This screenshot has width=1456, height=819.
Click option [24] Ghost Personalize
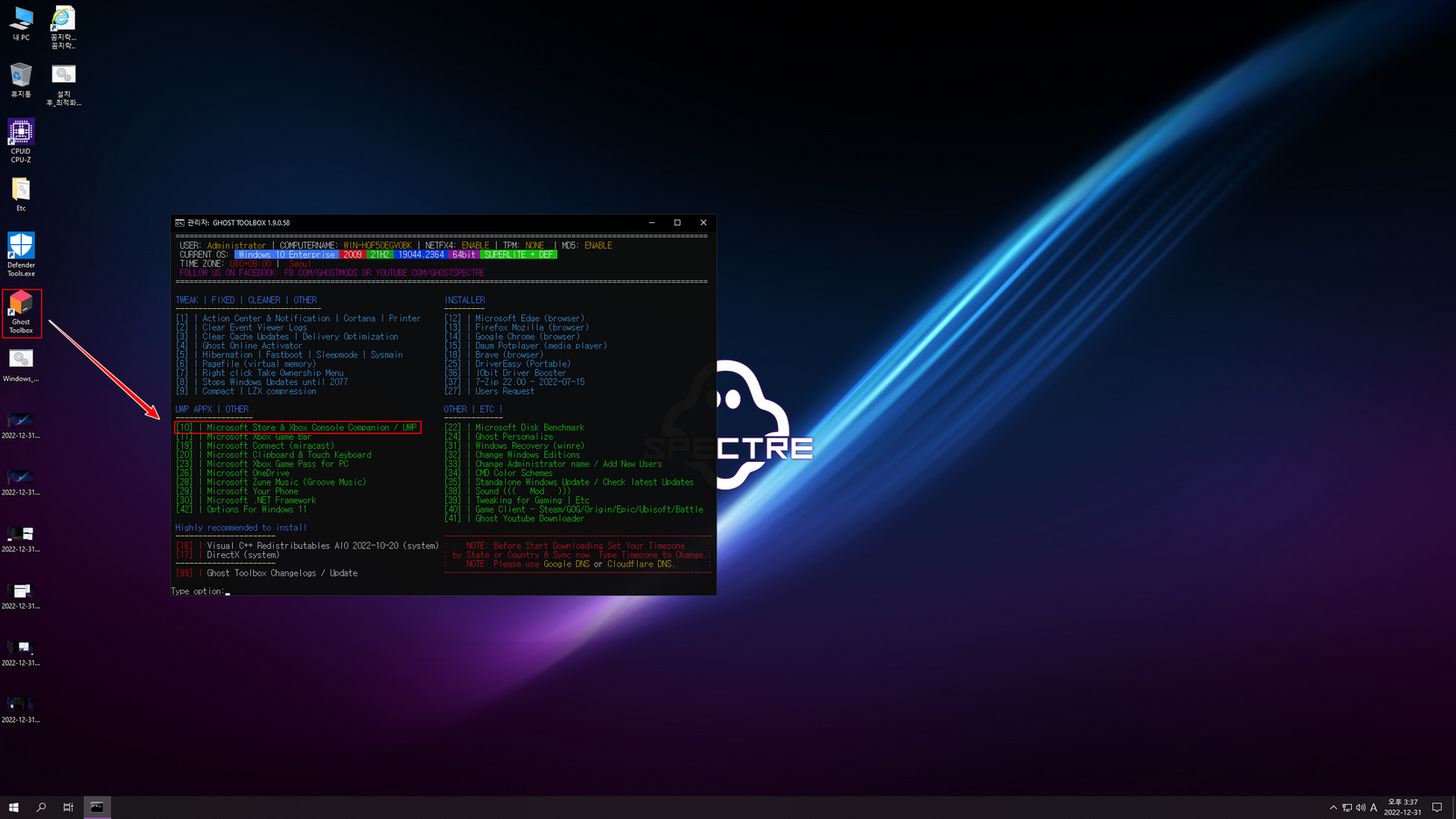tap(499, 437)
